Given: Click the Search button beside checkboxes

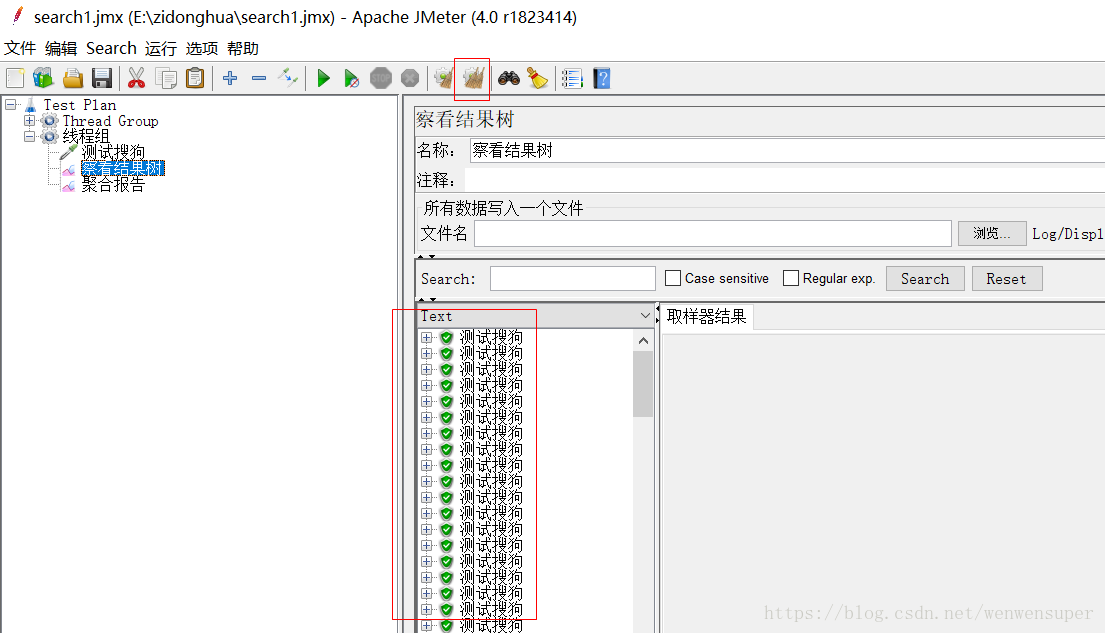Looking at the screenshot, I should pos(925,278).
